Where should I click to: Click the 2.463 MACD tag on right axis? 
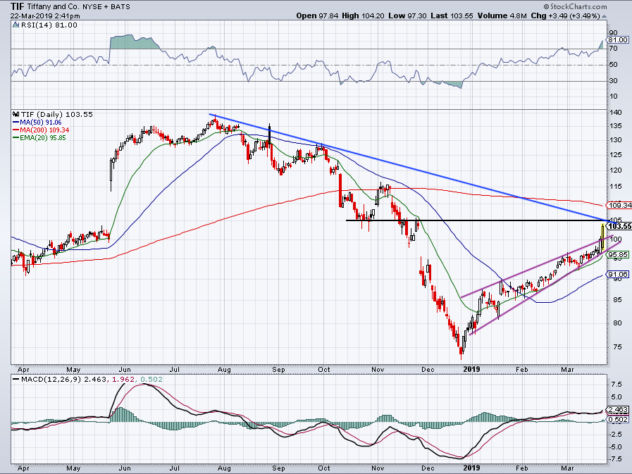pos(618,410)
